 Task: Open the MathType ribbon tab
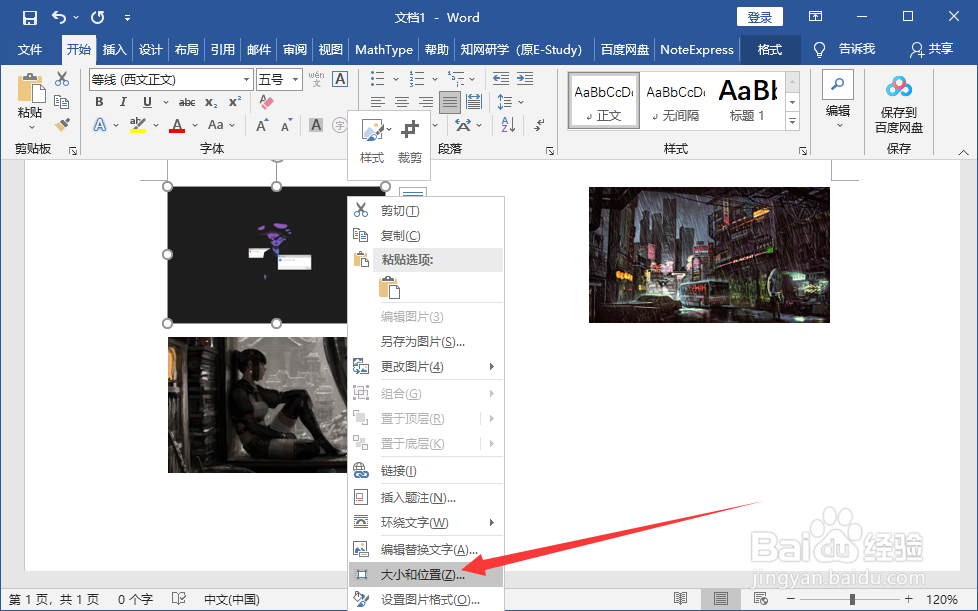[x=384, y=50]
